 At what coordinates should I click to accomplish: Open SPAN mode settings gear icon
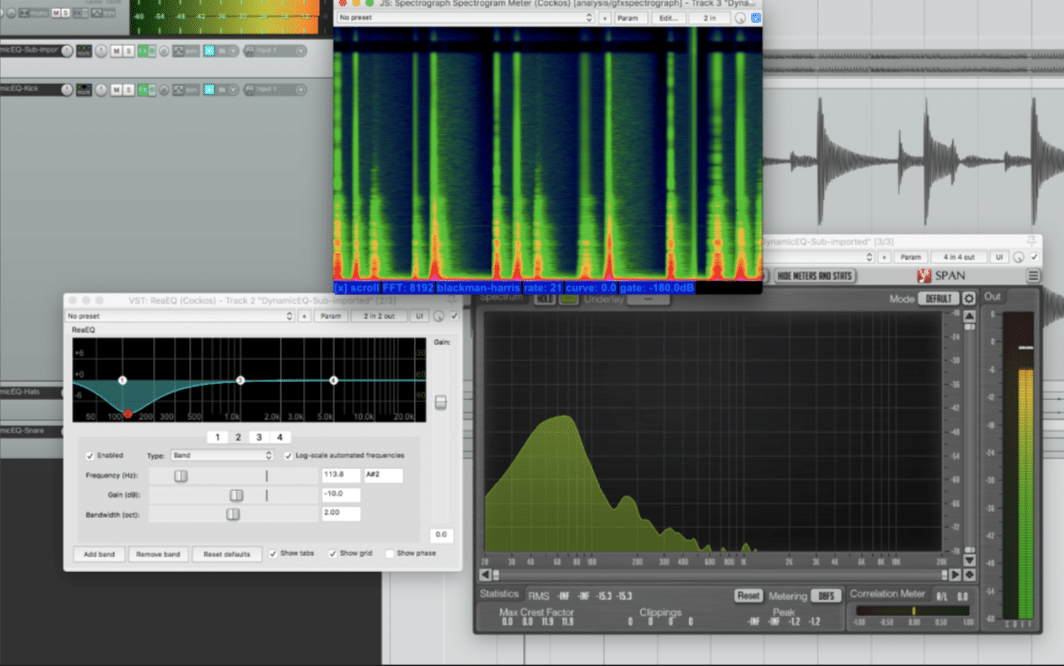(968, 299)
